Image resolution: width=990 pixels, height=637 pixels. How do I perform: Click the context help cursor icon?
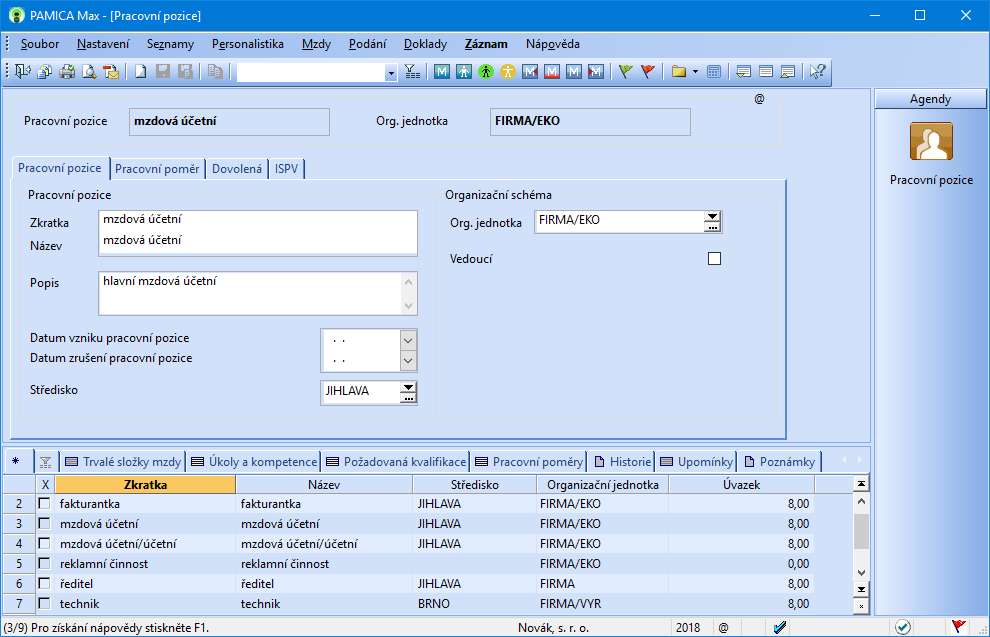point(817,72)
